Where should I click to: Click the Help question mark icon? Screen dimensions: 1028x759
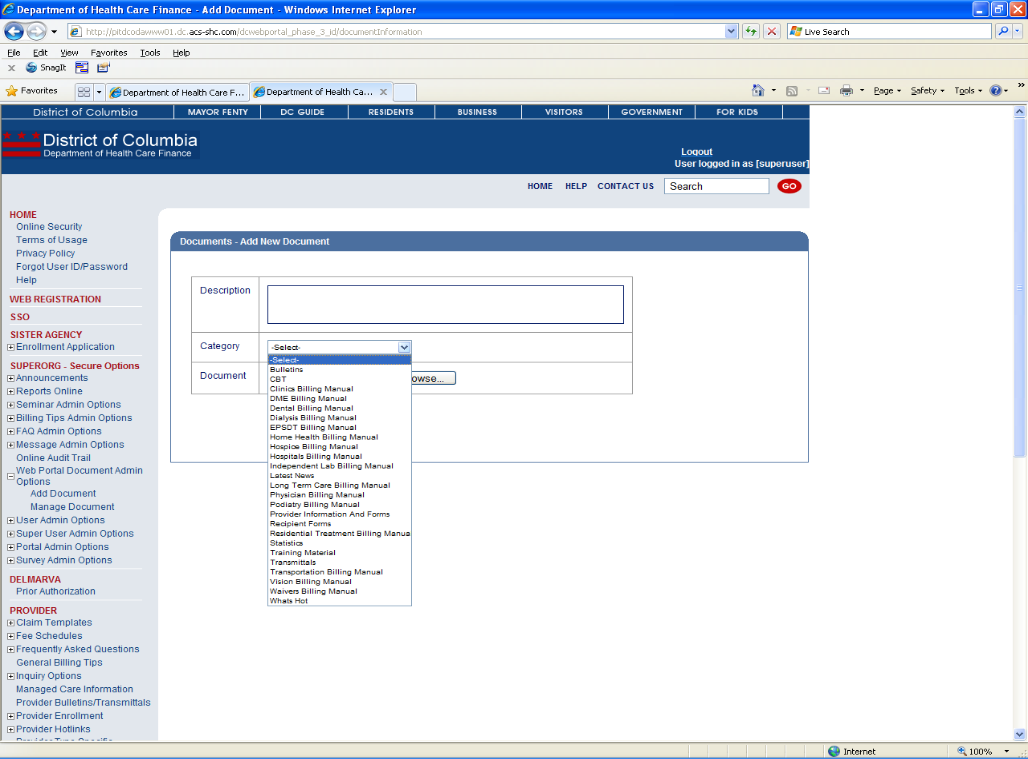pos(995,91)
